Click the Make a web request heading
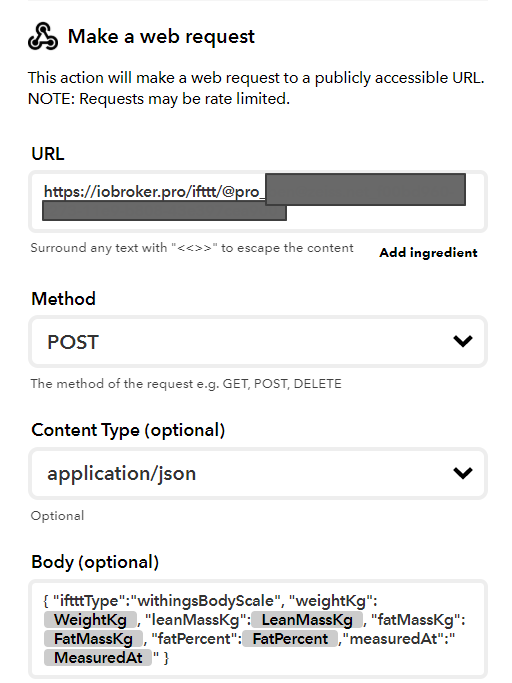The width and height of the screenshot is (512, 683). [x=161, y=36]
